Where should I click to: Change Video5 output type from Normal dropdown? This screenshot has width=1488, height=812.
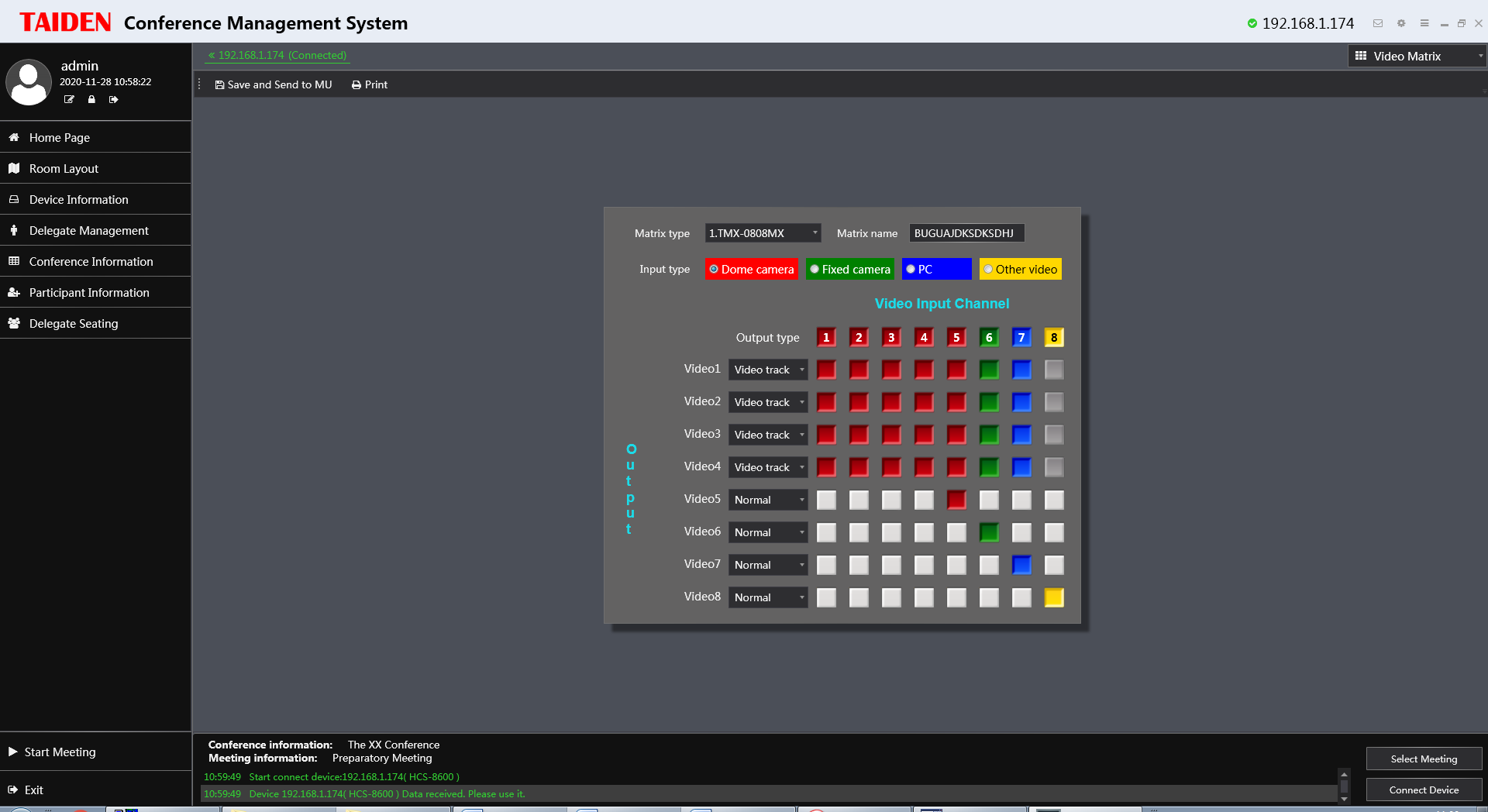pyautogui.click(x=767, y=500)
